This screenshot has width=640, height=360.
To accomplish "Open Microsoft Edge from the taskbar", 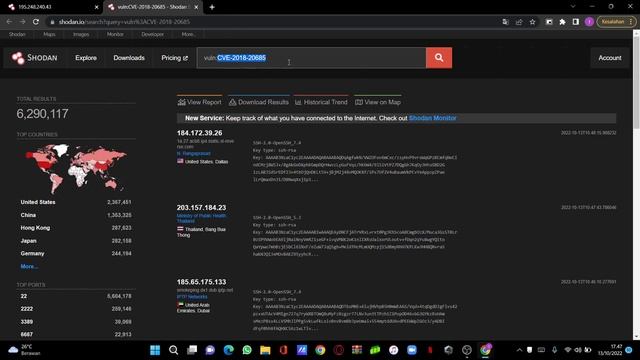I will [229, 350].
